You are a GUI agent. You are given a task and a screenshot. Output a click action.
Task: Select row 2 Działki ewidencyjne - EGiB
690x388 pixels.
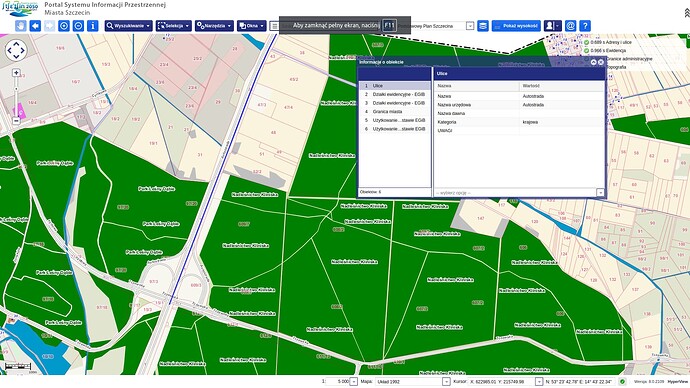click(395, 94)
